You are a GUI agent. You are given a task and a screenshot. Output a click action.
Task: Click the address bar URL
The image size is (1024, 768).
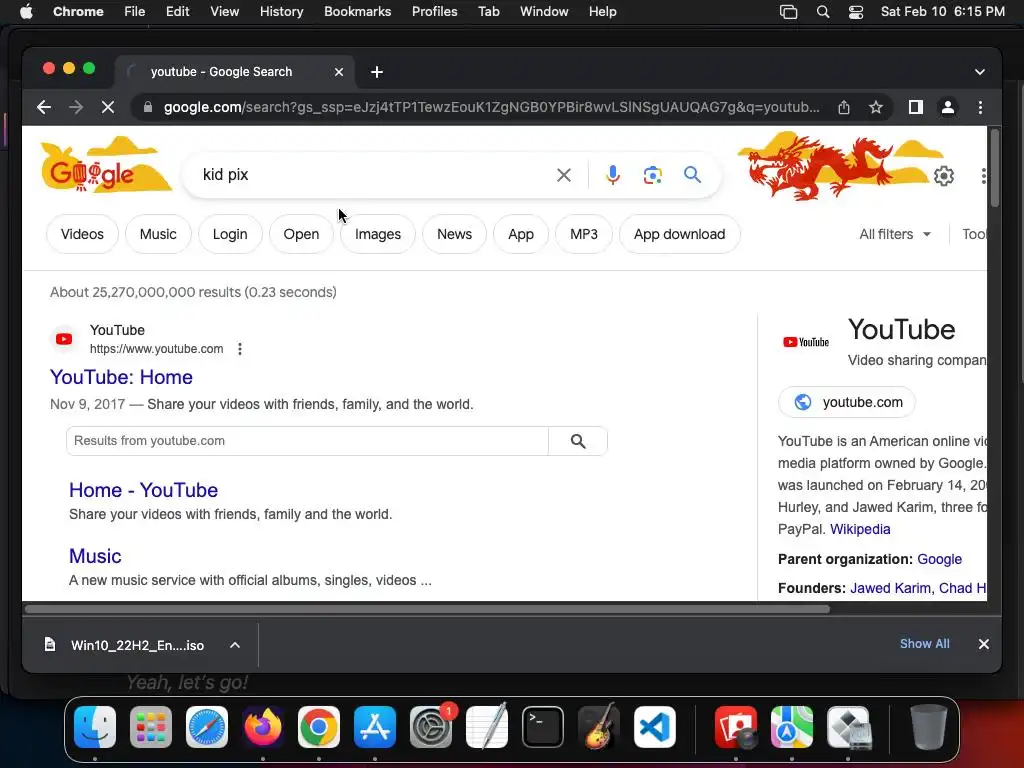[x=491, y=107]
